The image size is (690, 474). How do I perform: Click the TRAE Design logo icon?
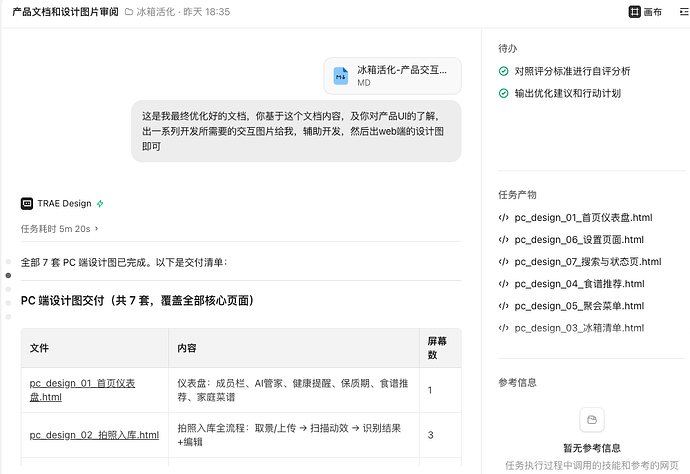[x=27, y=203]
